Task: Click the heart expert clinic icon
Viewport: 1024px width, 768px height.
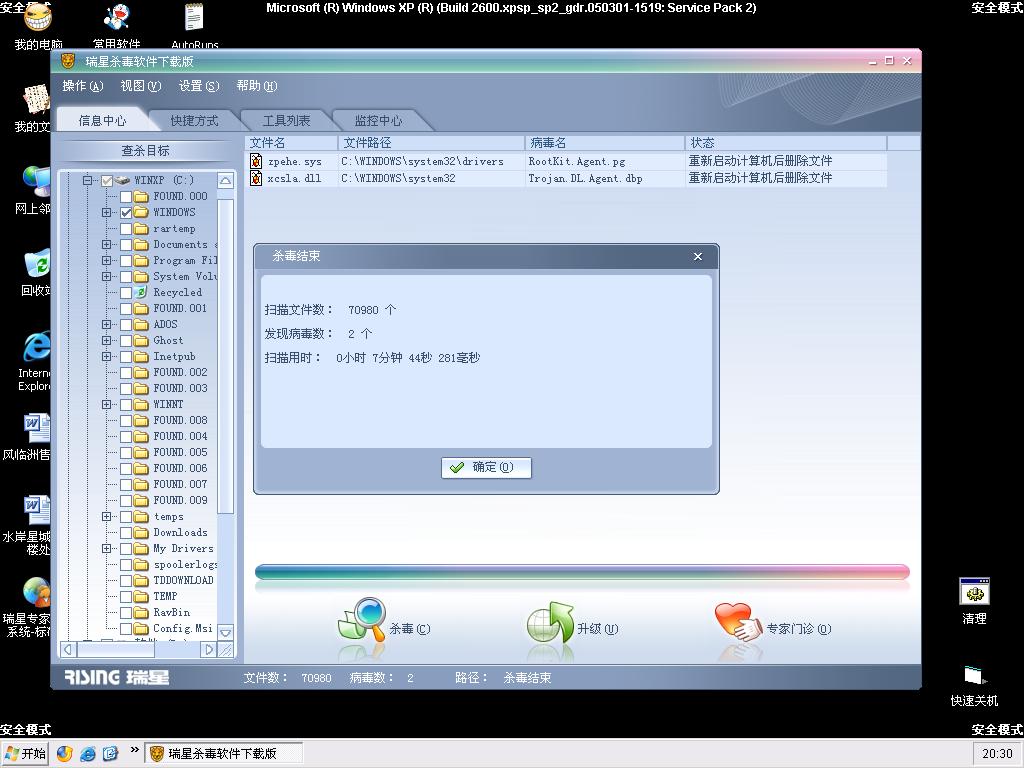Action: click(x=738, y=621)
